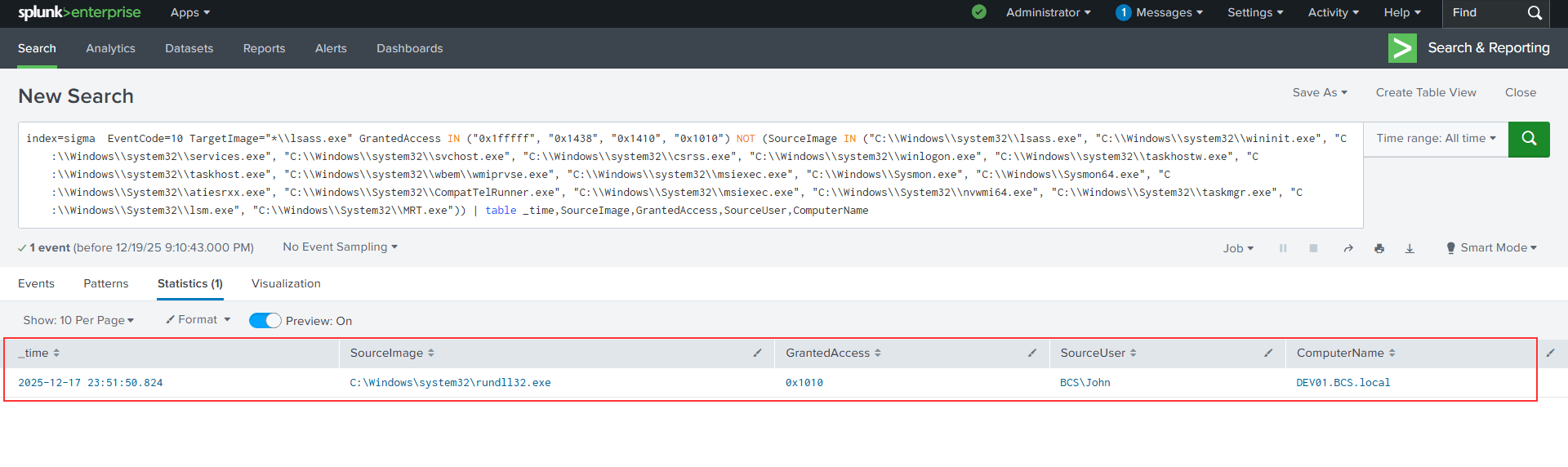Pause the search job
Screen dimensions: 1568x467
[1283, 248]
